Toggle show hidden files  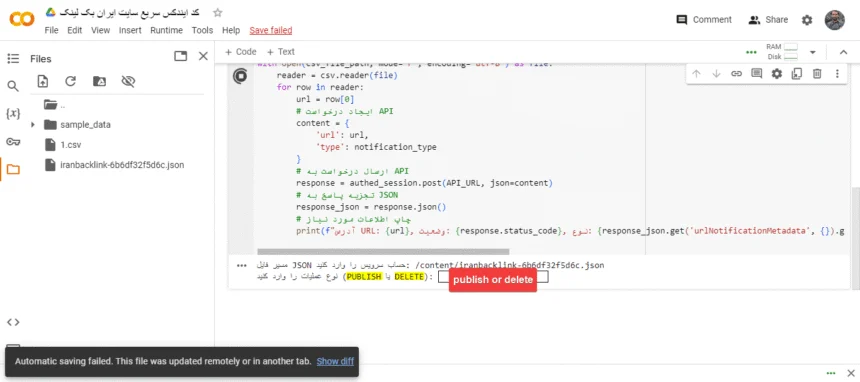tap(128, 81)
